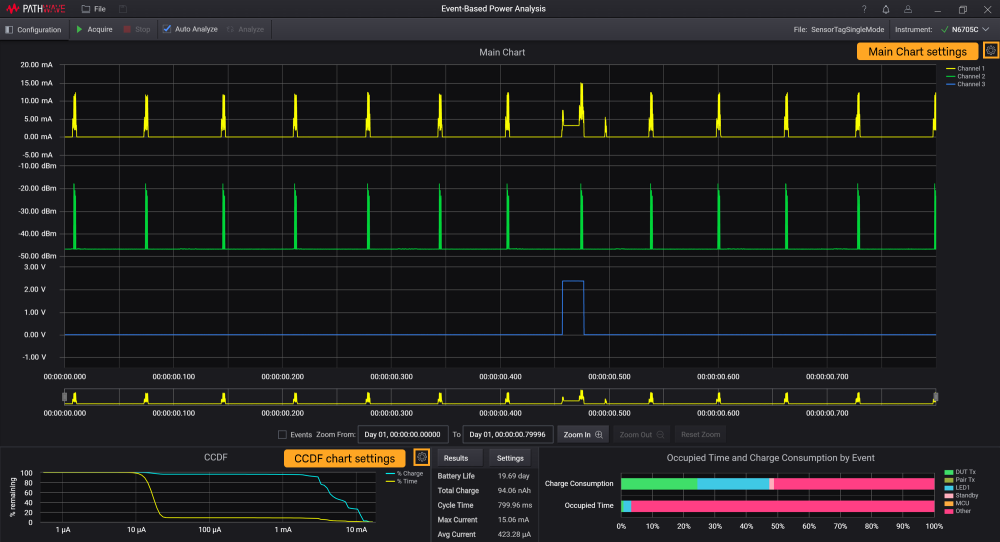Image resolution: width=1000 pixels, height=542 pixels.
Task: Click the zoom To time field
Action: pyautogui.click(x=509, y=435)
